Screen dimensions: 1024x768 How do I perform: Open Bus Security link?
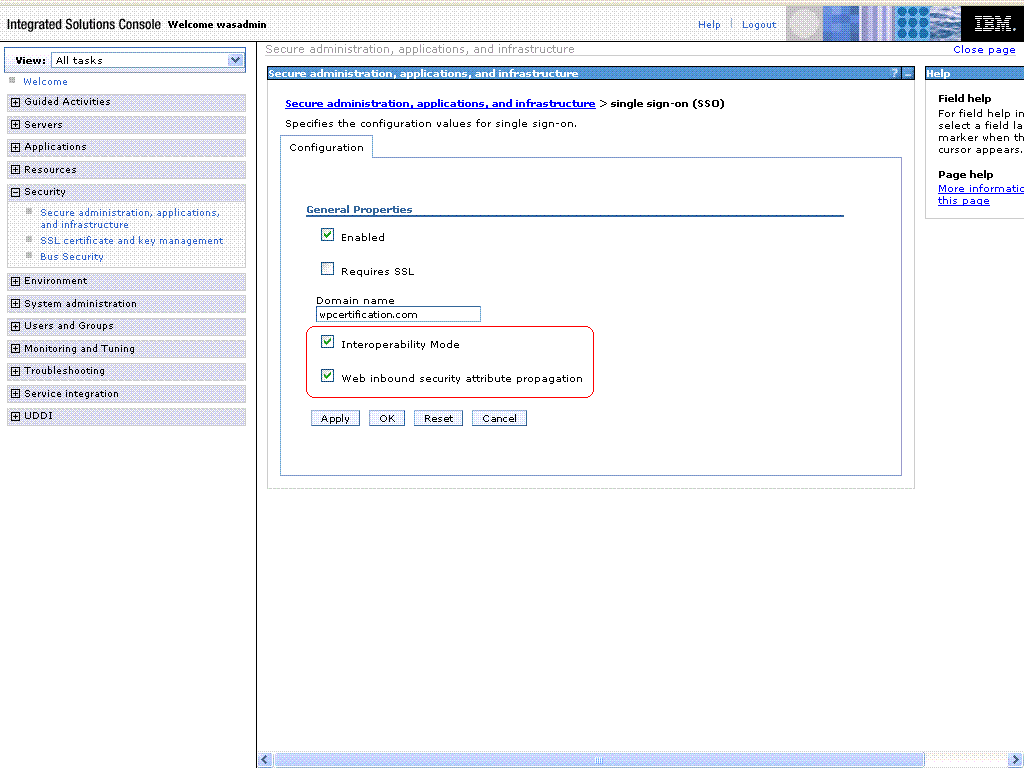72,257
